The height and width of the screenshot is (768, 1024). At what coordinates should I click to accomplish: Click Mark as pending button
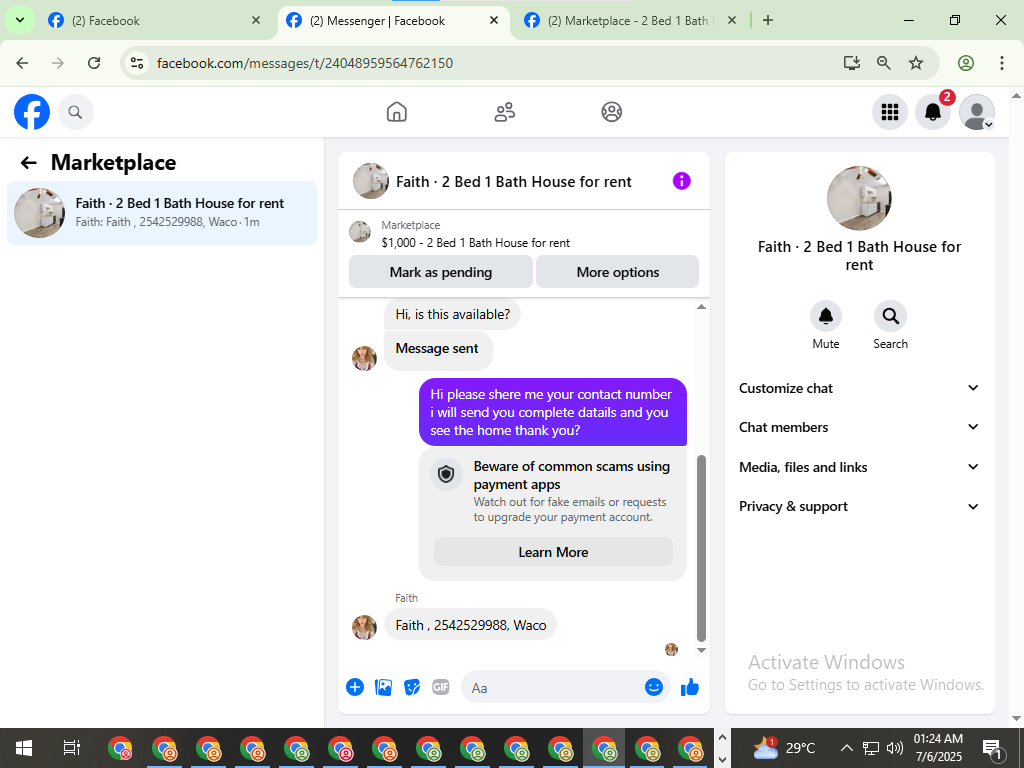(441, 272)
